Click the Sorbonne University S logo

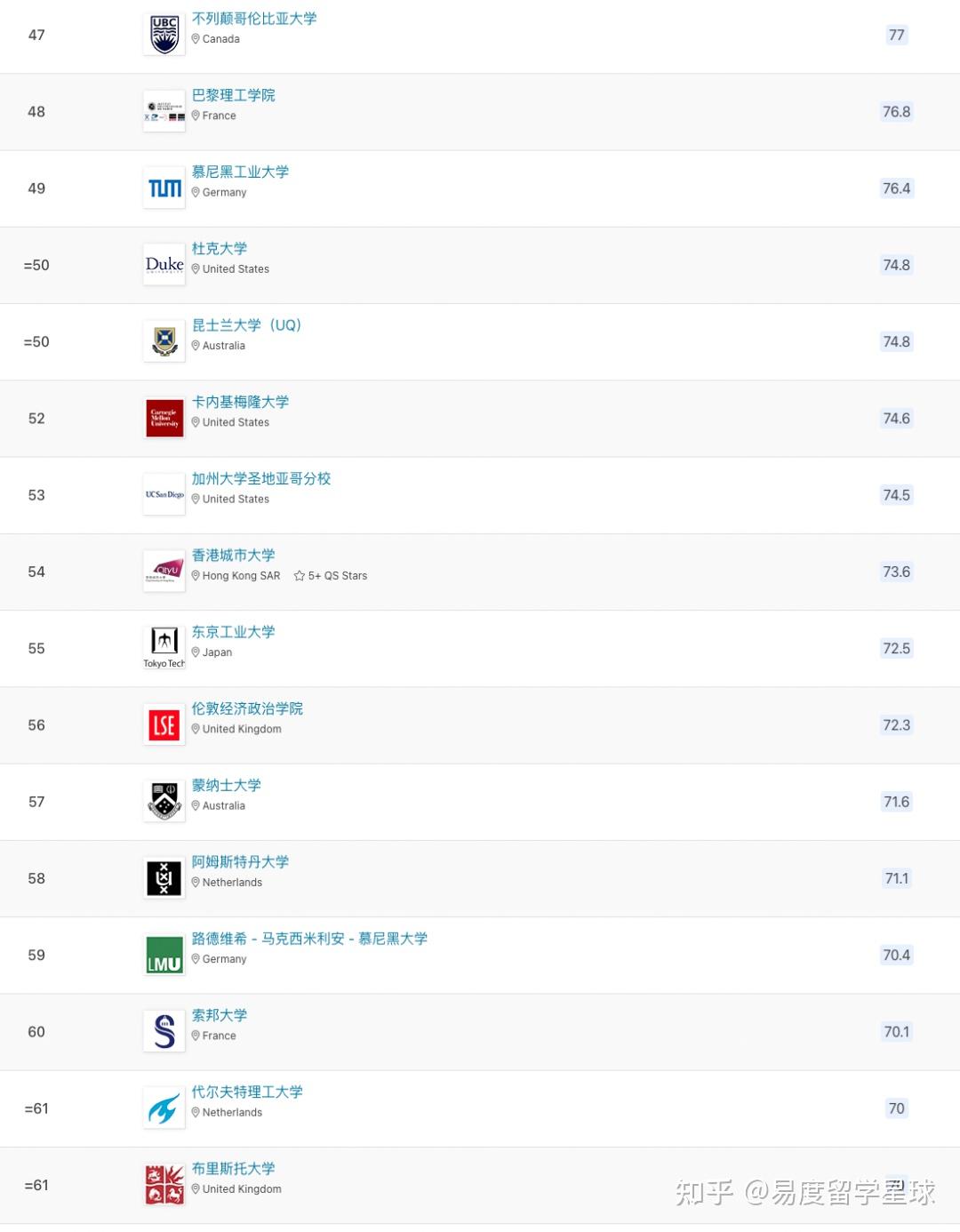[164, 1032]
